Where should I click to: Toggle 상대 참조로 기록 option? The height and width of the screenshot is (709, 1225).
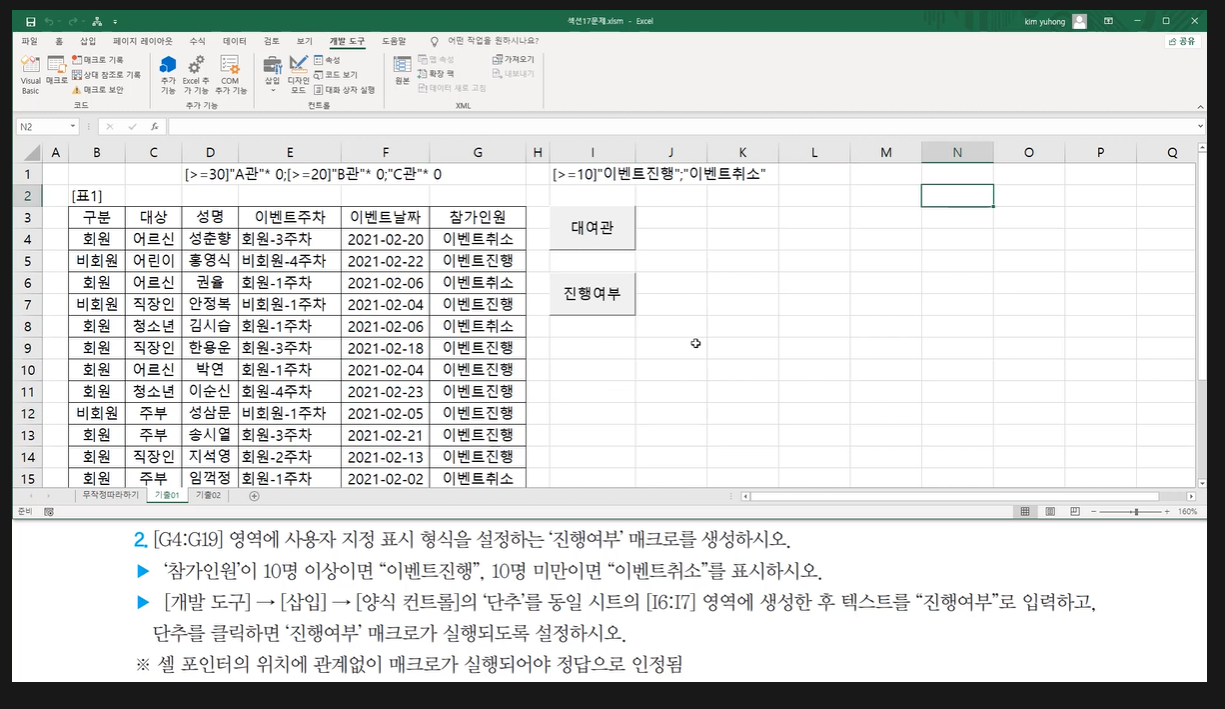pos(106,75)
